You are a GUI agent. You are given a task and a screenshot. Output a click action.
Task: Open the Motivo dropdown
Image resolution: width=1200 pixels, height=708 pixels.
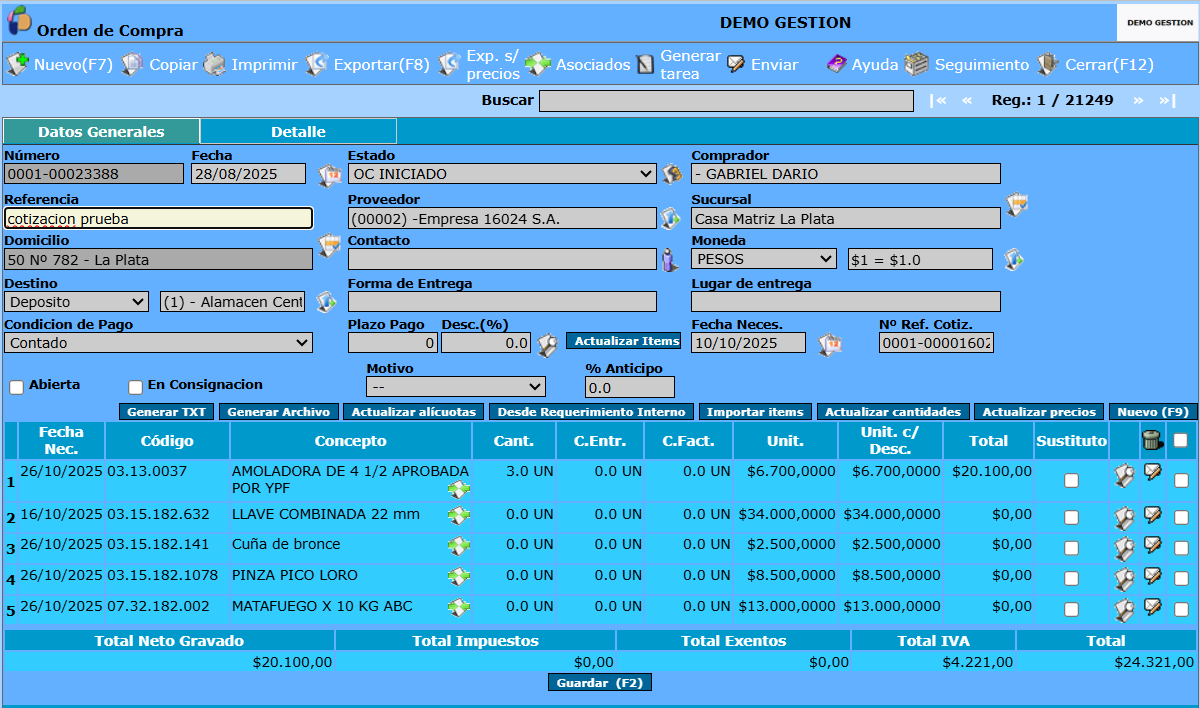coord(456,387)
